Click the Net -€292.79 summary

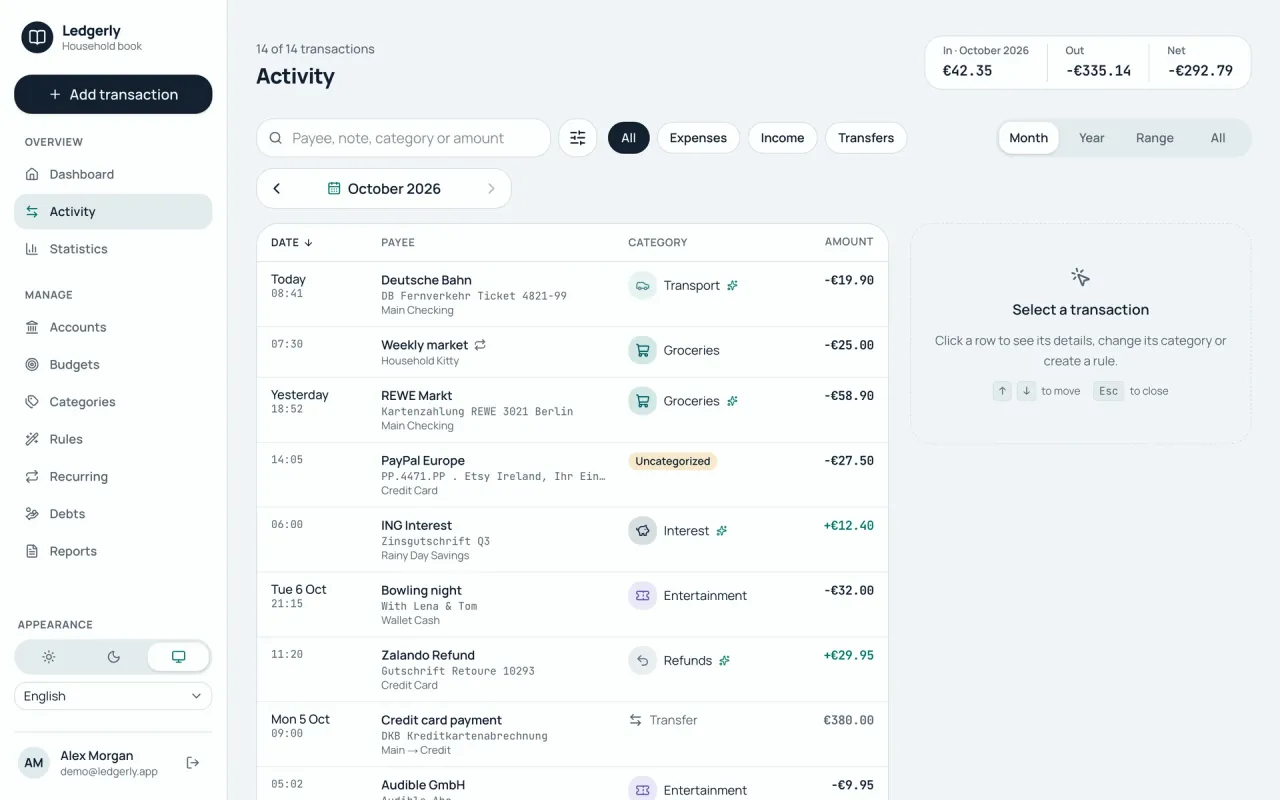1200,62
